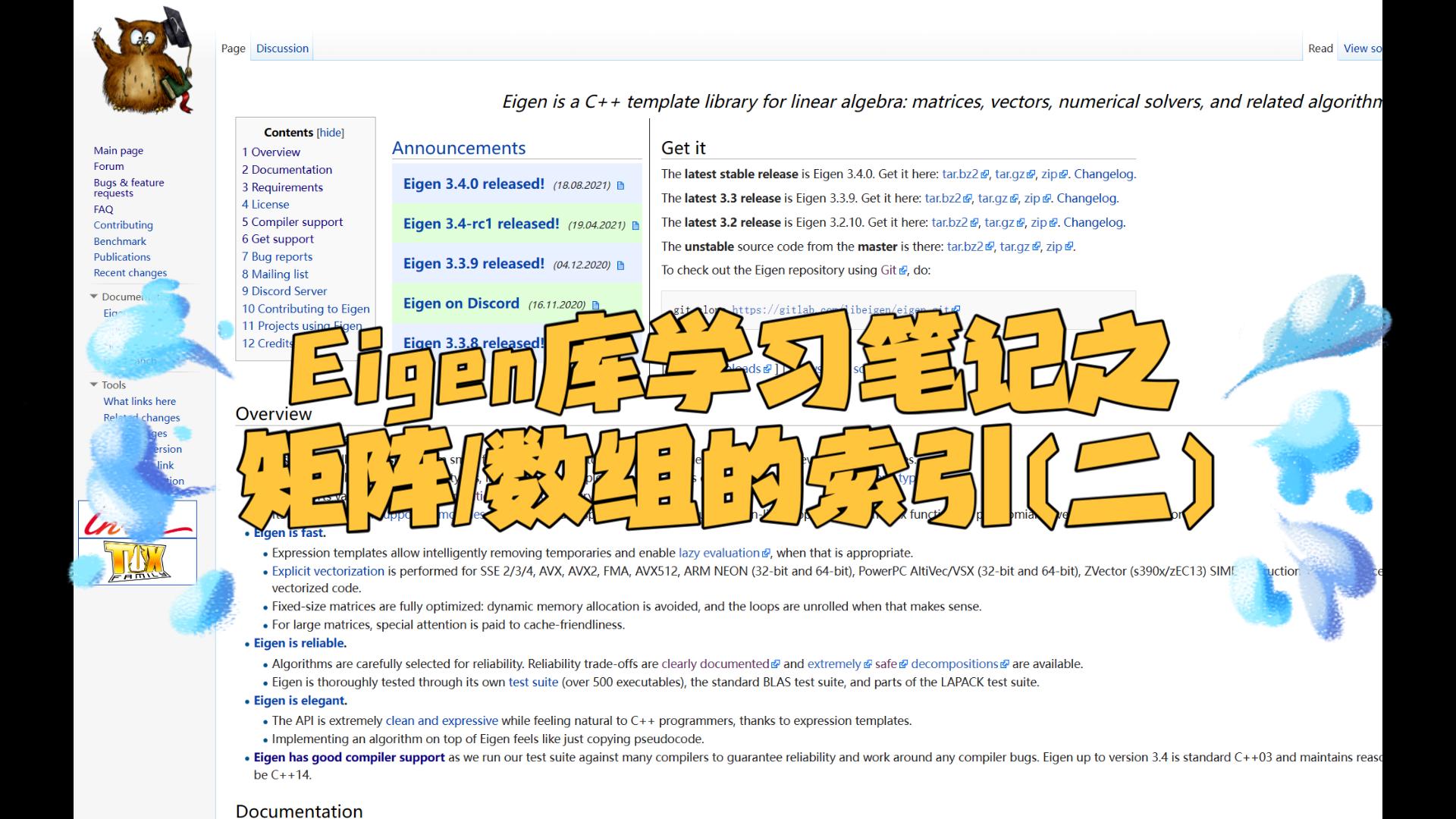The image size is (1456, 819).
Task: Jump to 10 Contributing to Eigen
Action: coord(306,309)
